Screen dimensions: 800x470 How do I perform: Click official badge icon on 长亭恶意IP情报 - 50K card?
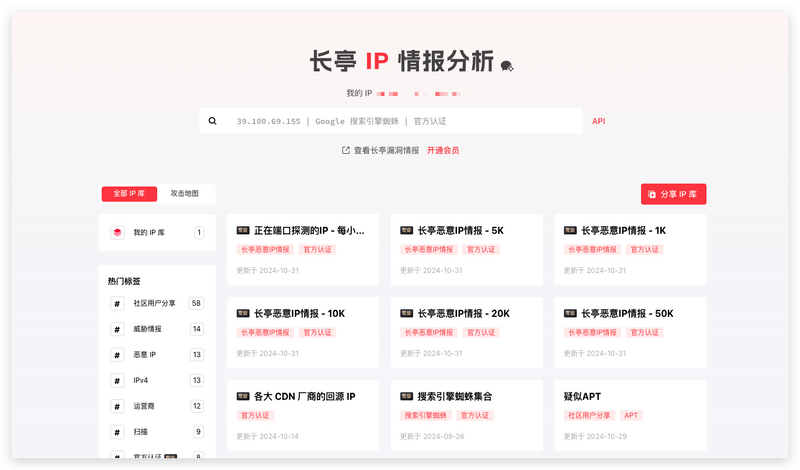570,313
